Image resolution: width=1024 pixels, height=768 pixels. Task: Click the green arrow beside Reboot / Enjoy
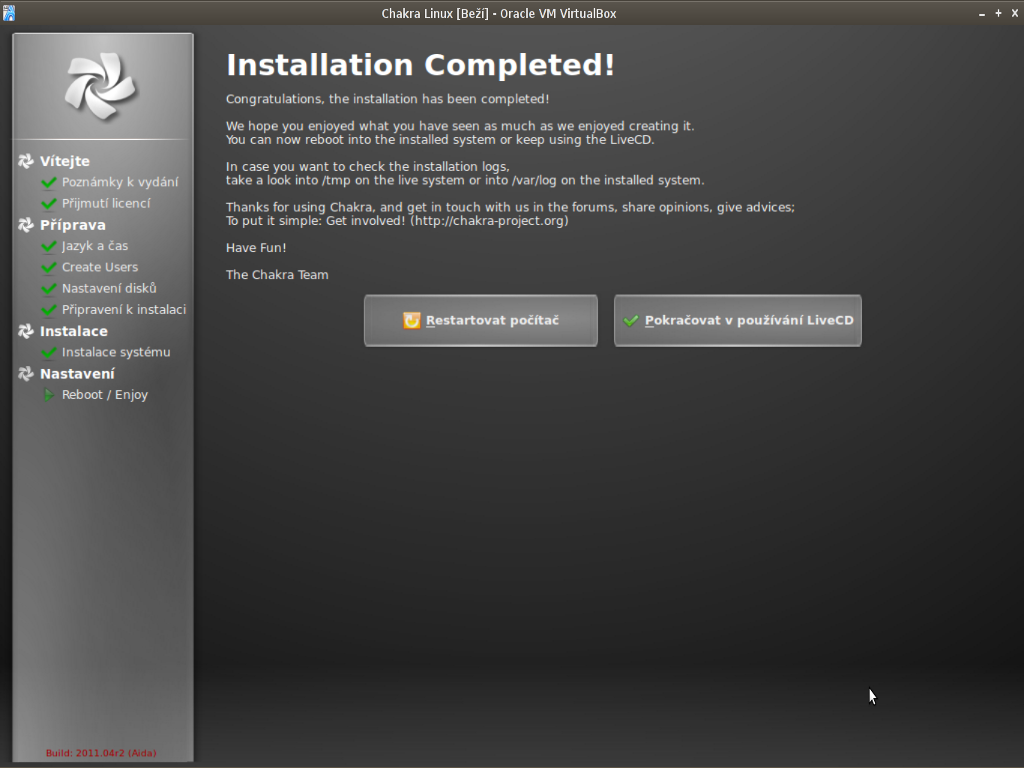[48, 394]
